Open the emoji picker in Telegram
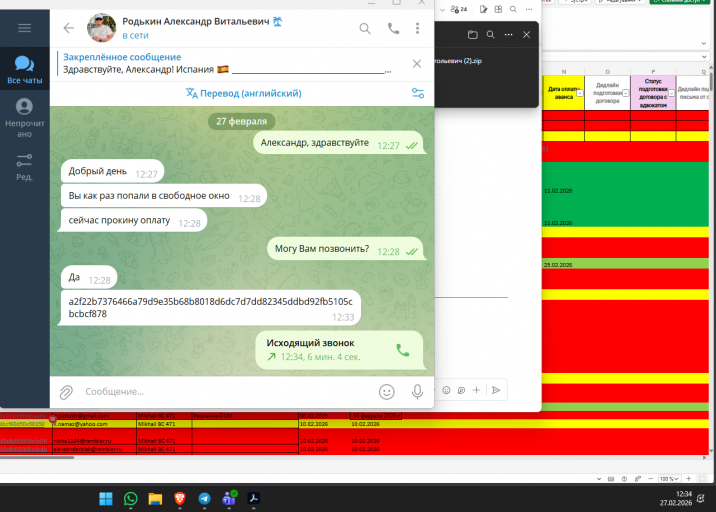716x512 pixels. (x=386, y=392)
